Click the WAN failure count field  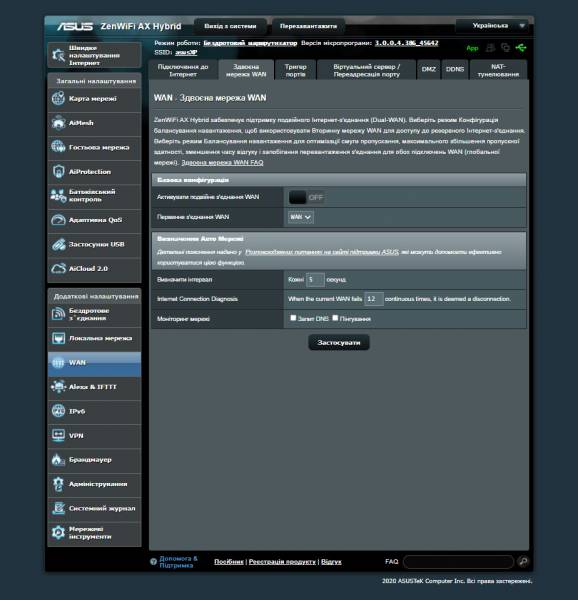(x=374, y=299)
